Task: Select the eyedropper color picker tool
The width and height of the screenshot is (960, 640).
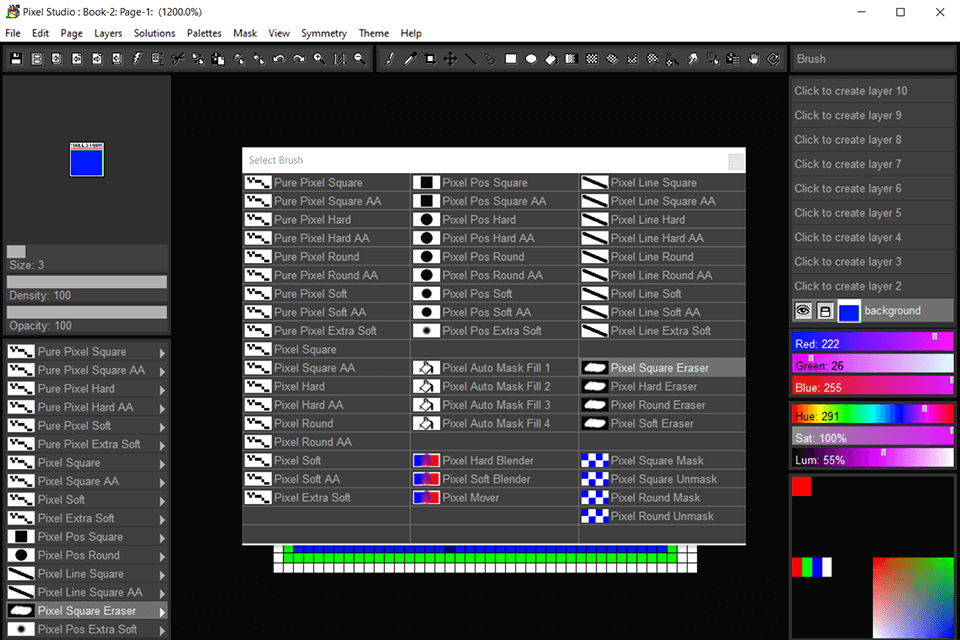Action: coord(410,59)
